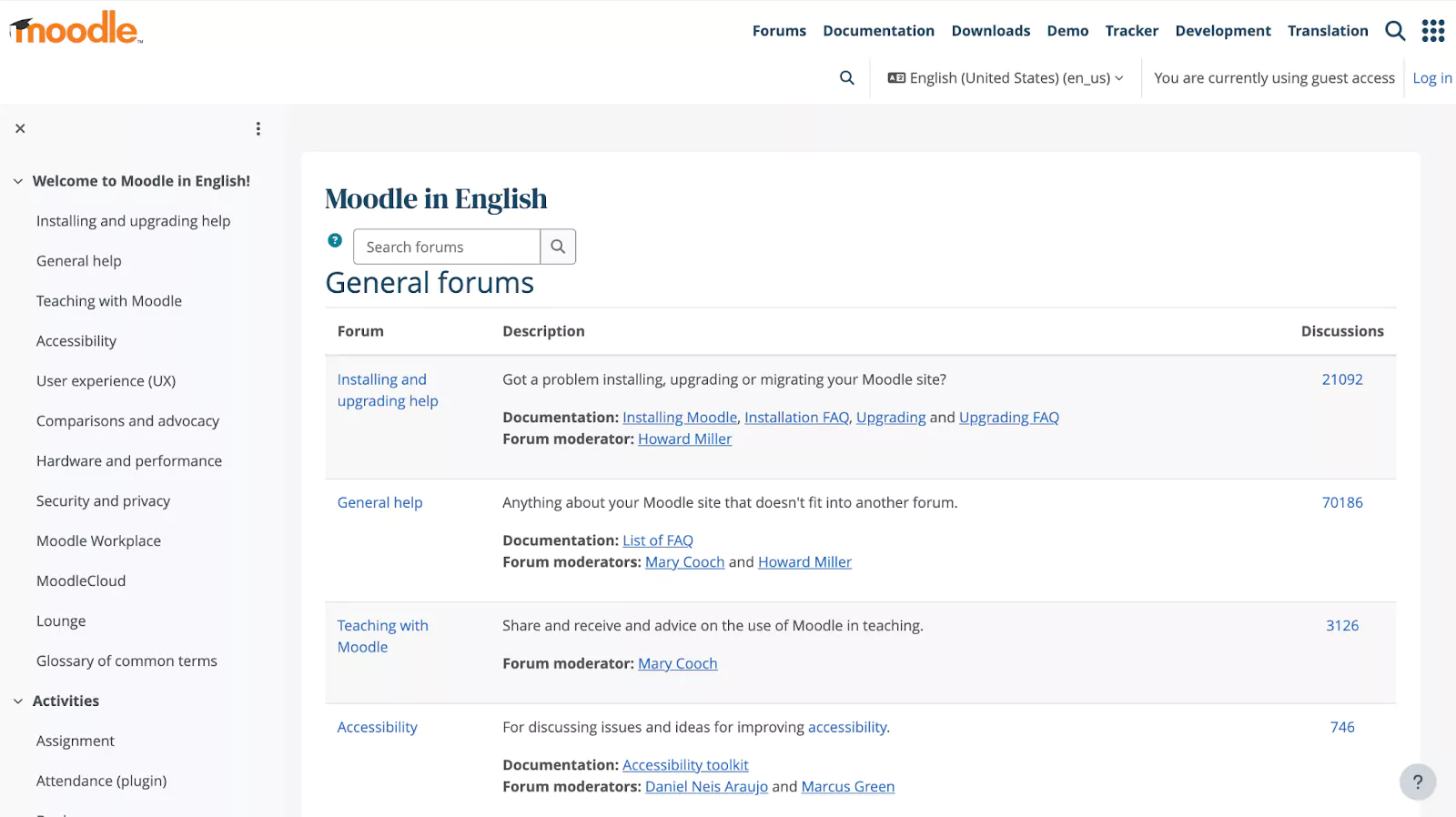Viewport: 1456px width, 817px height.
Task: Open the floating help question mark button
Action: tap(1418, 782)
